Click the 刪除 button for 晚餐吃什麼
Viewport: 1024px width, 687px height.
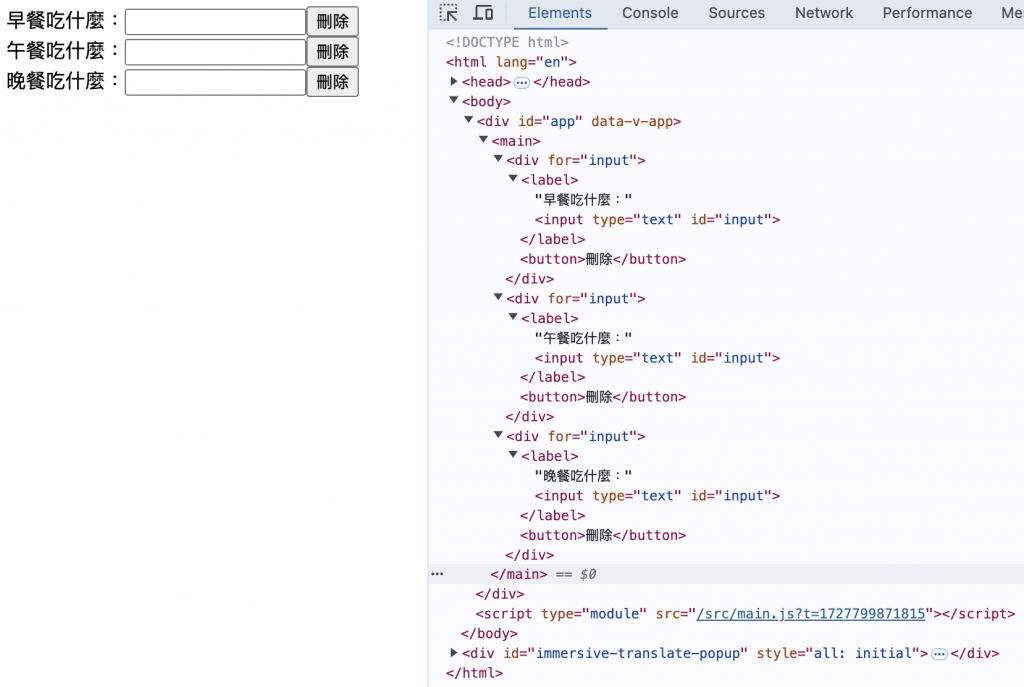point(332,82)
